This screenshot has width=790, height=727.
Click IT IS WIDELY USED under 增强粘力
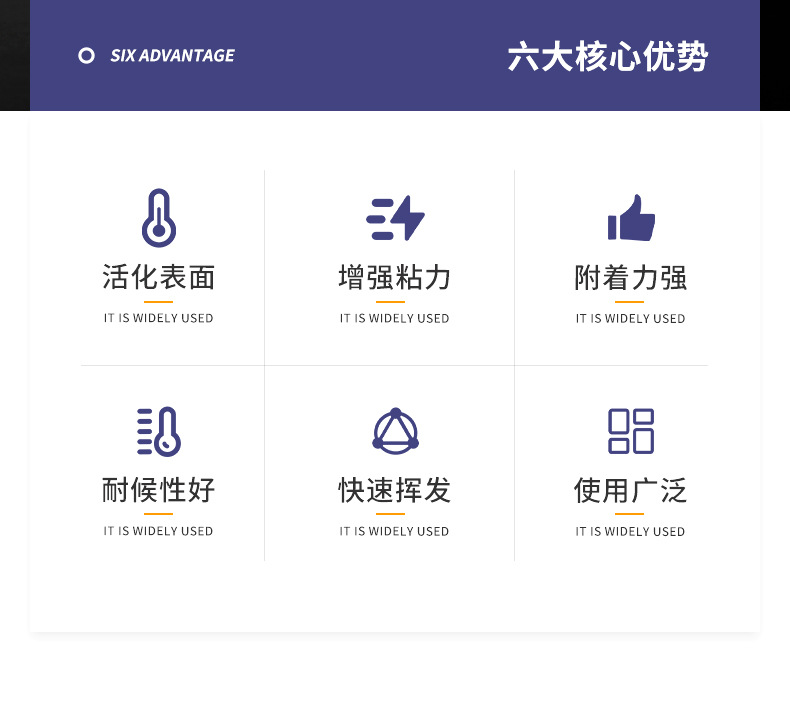tap(395, 318)
